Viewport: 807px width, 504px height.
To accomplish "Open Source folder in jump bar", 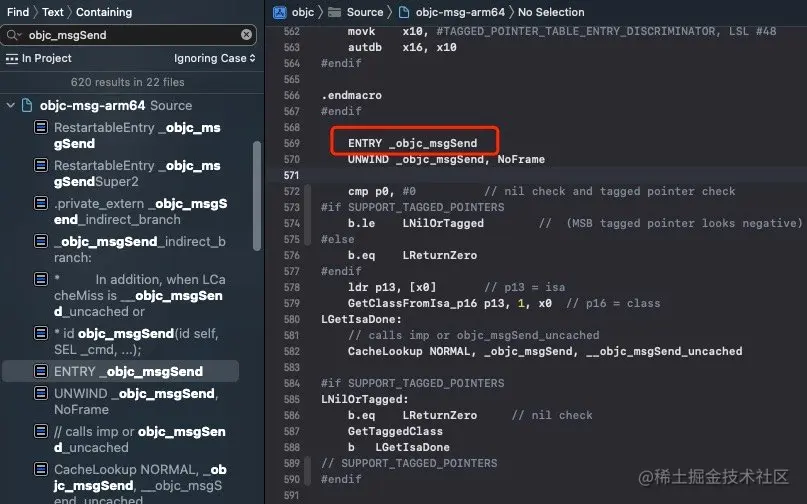I will pos(365,12).
